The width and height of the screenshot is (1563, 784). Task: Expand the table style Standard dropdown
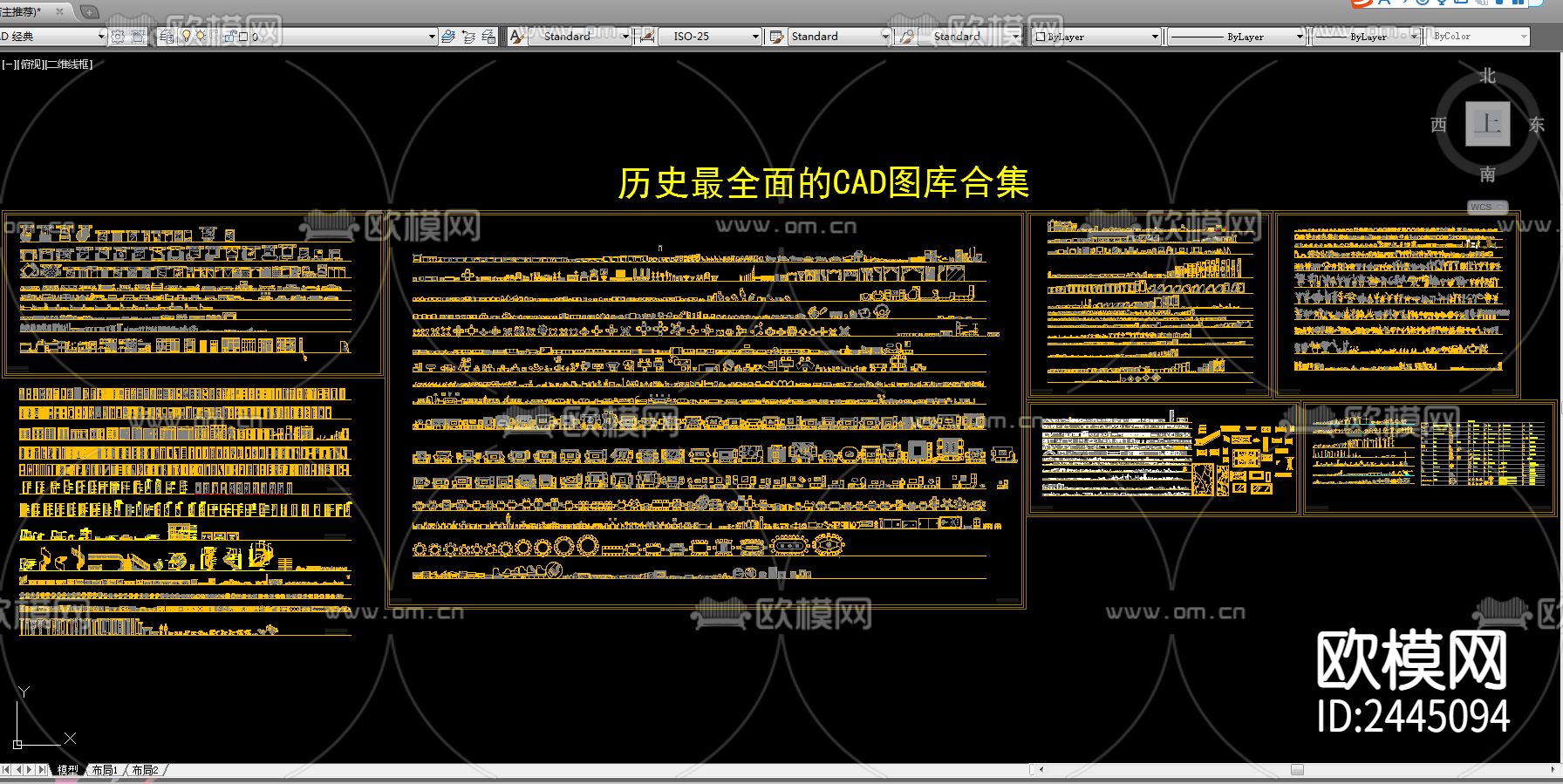pyautogui.click(x=884, y=37)
